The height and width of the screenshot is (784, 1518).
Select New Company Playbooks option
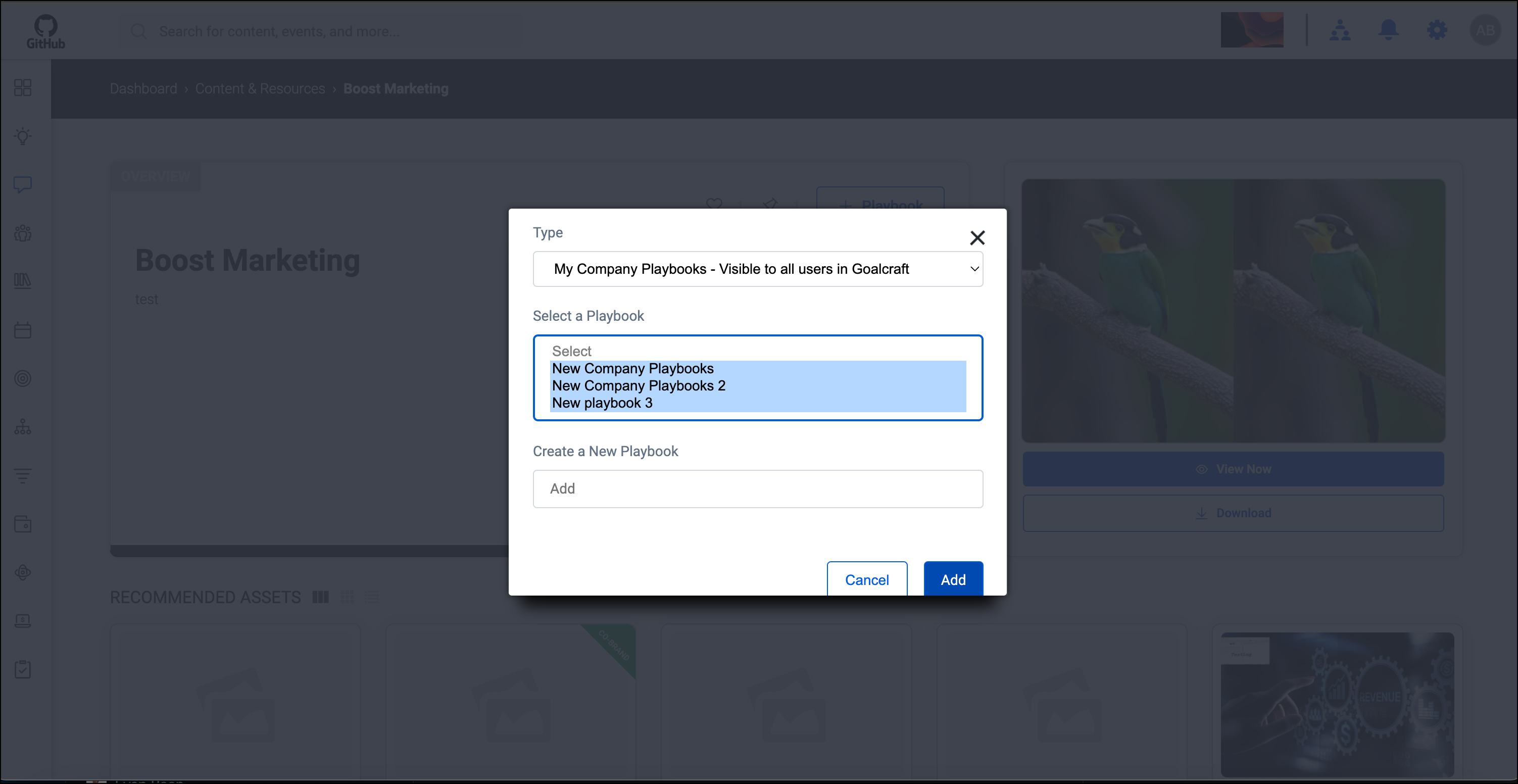(x=758, y=368)
